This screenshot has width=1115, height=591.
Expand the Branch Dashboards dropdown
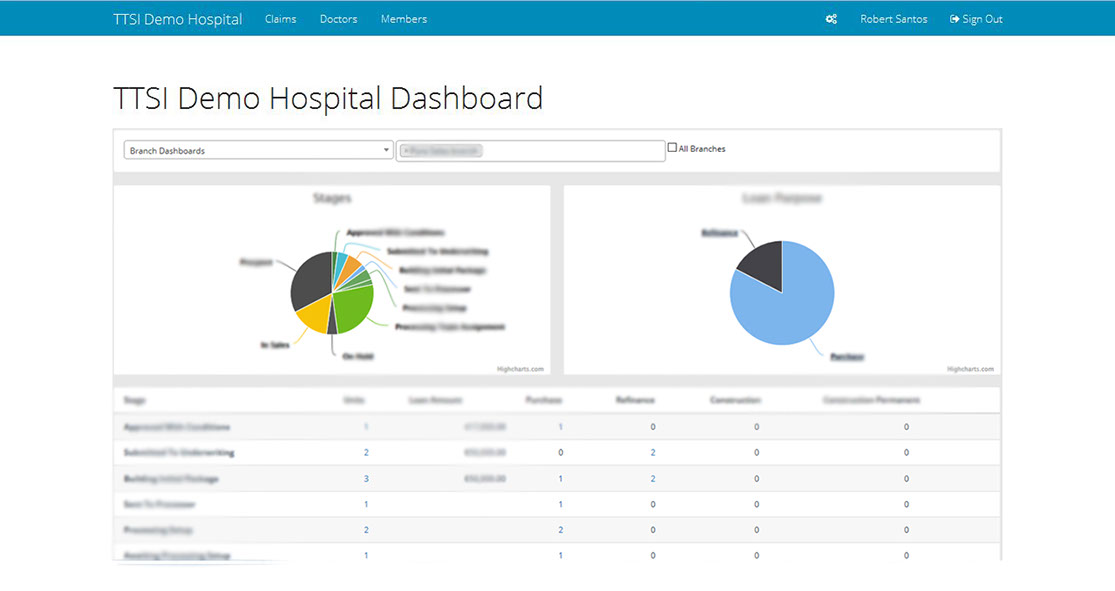258,150
